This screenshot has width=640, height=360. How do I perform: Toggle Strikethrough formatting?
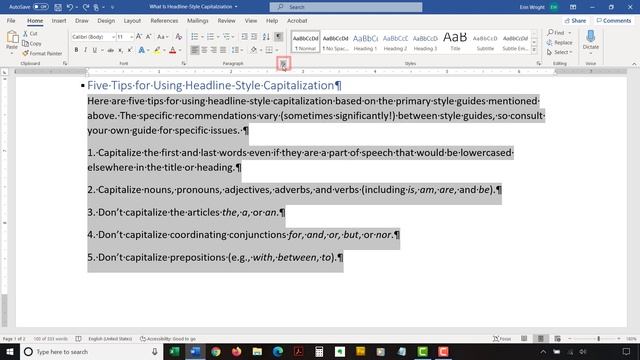click(x=111, y=50)
